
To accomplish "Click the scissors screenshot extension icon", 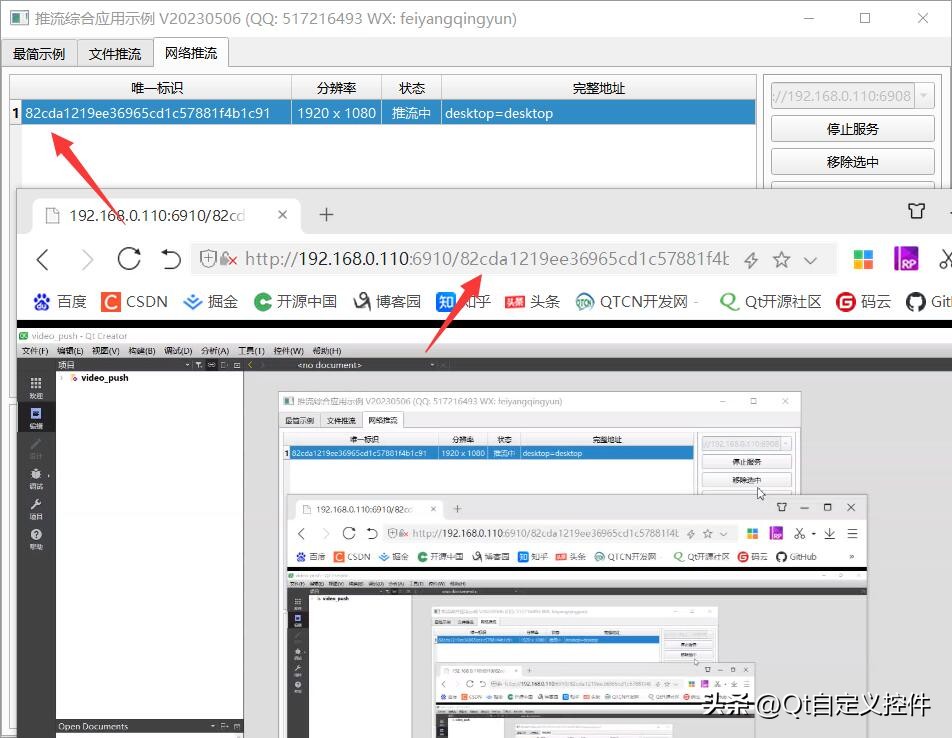I will coord(945,258).
